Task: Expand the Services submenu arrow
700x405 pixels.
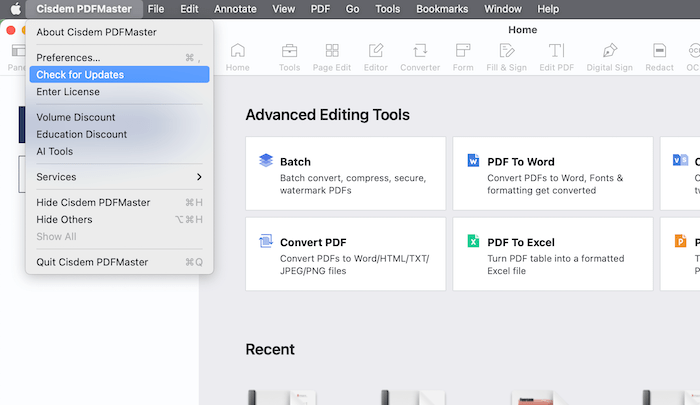Action: [199, 177]
